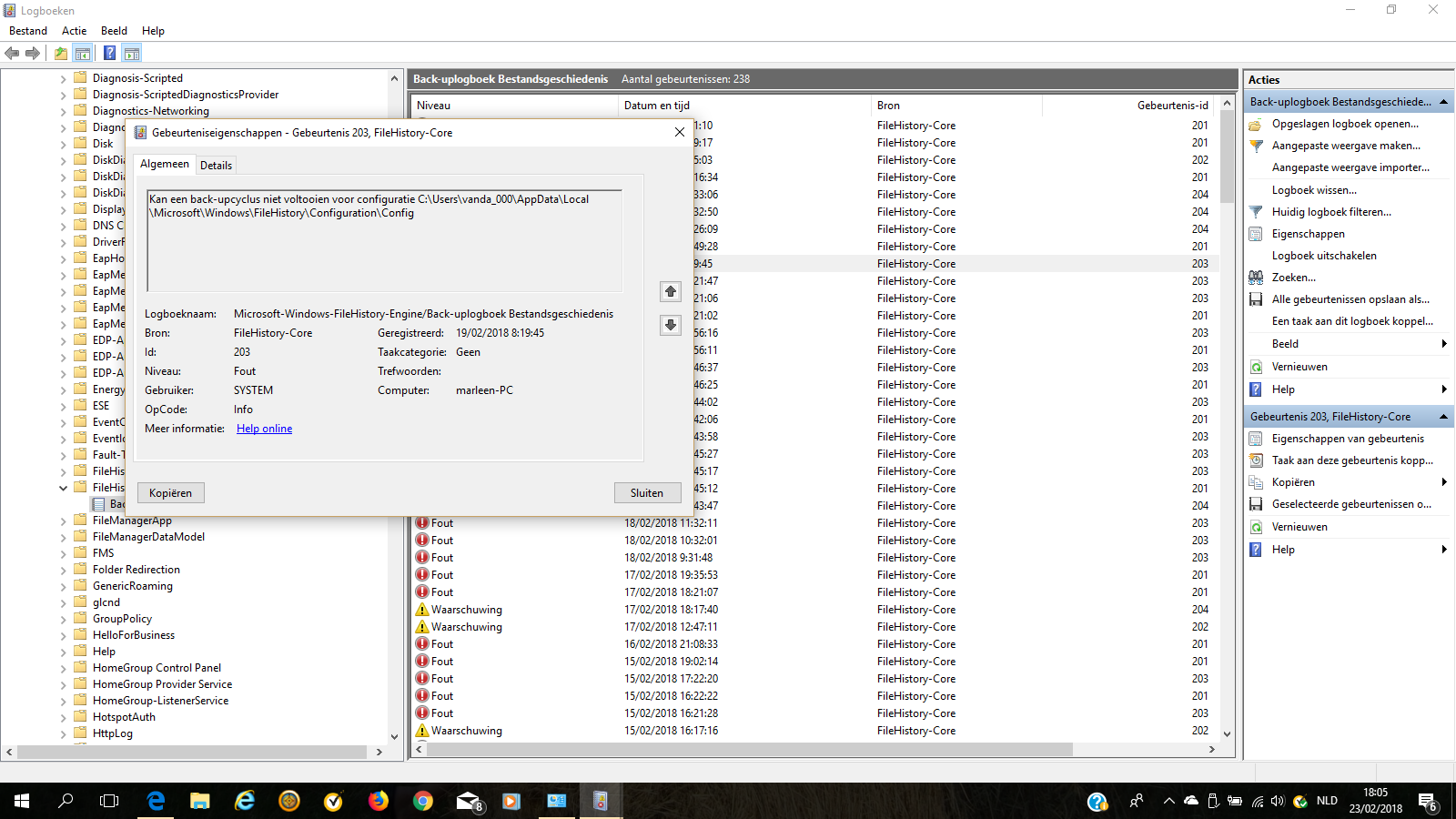Expand the GroupPolicy tree folder
Image resolution: width=1456 pixels, height=819 pixels.
click(x=63, y=619)
